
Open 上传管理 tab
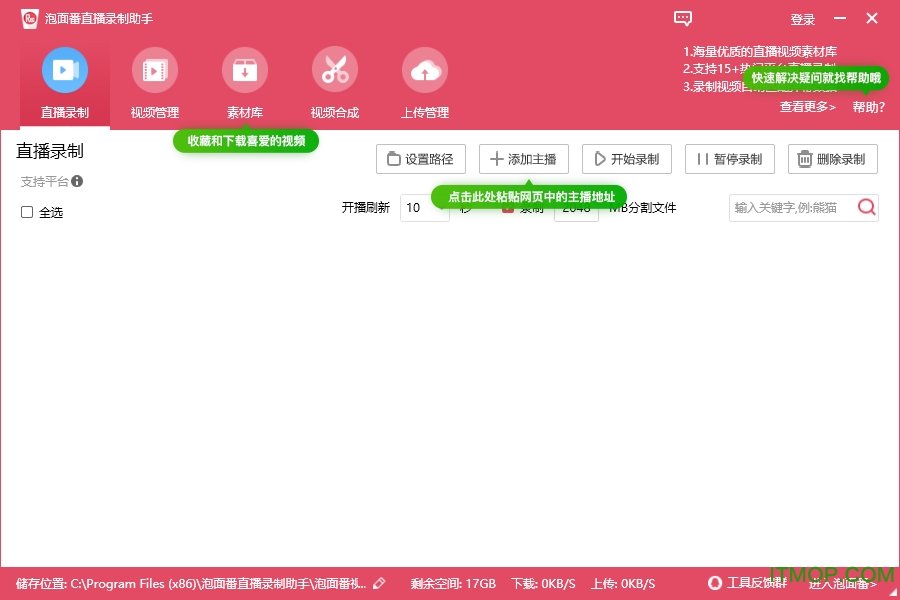[425, 84]
